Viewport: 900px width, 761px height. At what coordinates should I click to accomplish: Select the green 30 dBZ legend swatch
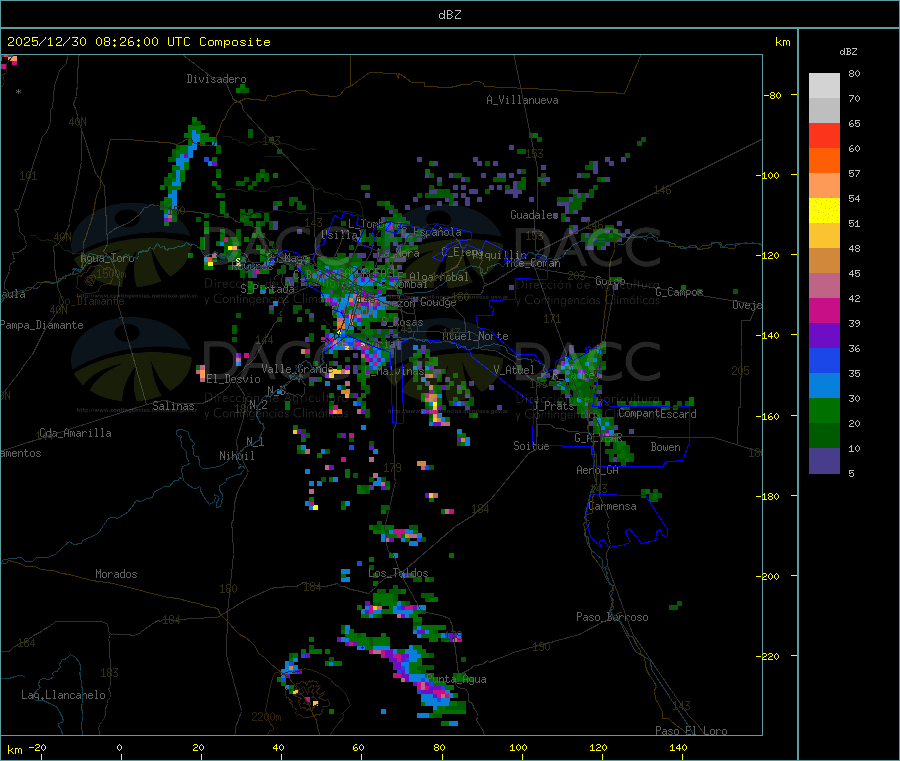tap(824, 410)
